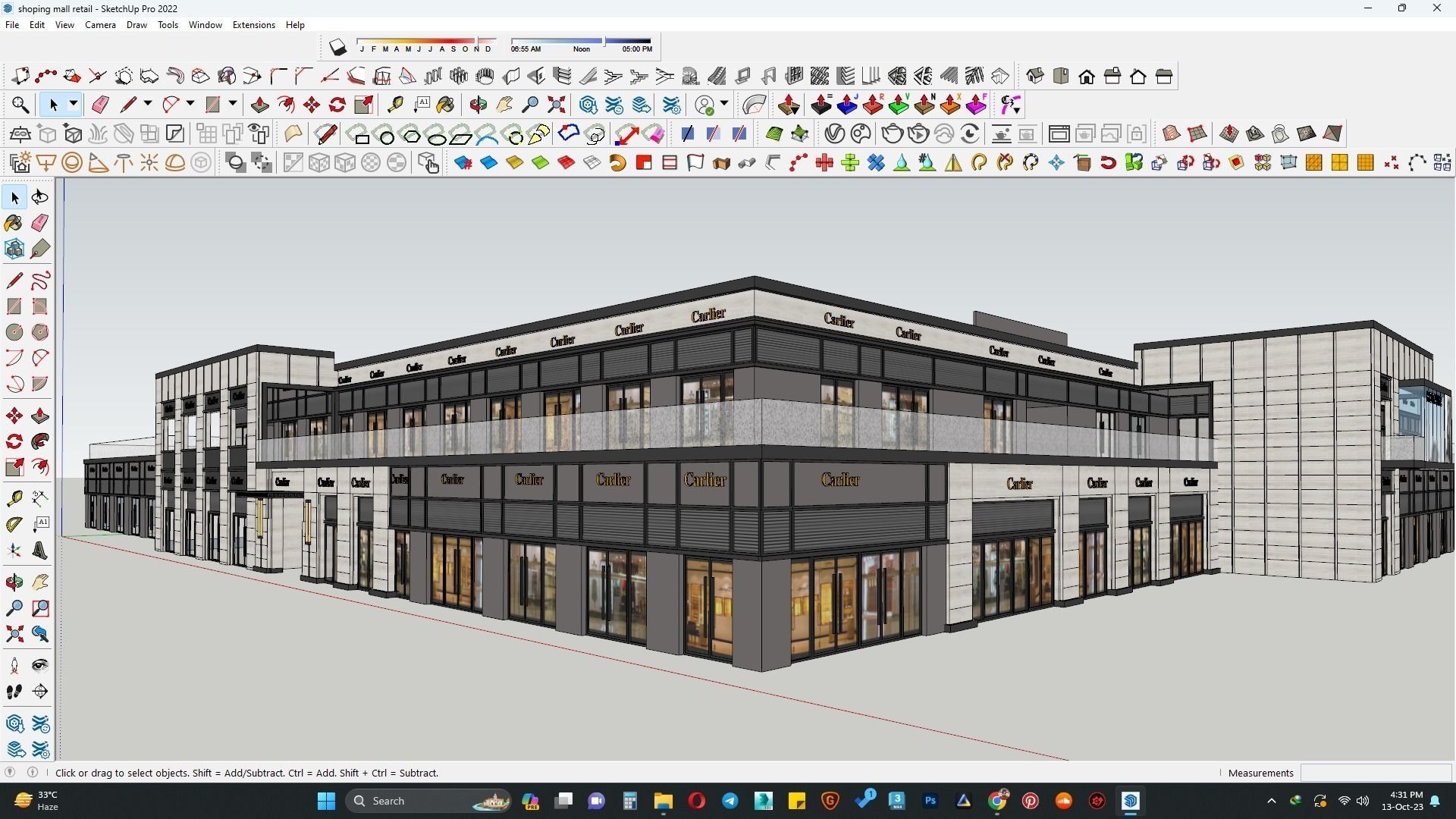Select the Eraser tool in the top toolbar
The width and height of the screenshot is (1456, 819).
(100, 105)
